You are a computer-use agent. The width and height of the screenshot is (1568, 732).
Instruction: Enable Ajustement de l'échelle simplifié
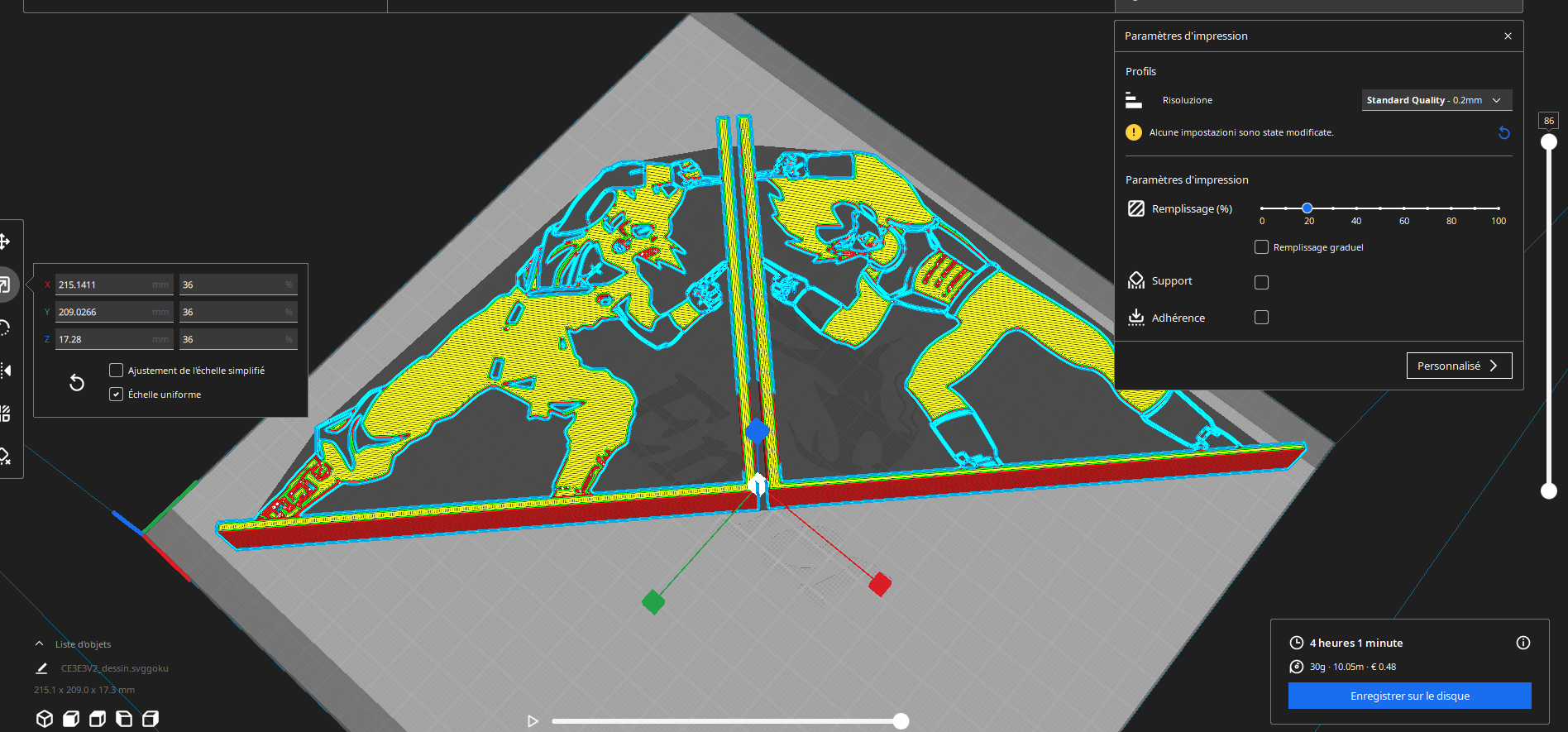(117, 371)
